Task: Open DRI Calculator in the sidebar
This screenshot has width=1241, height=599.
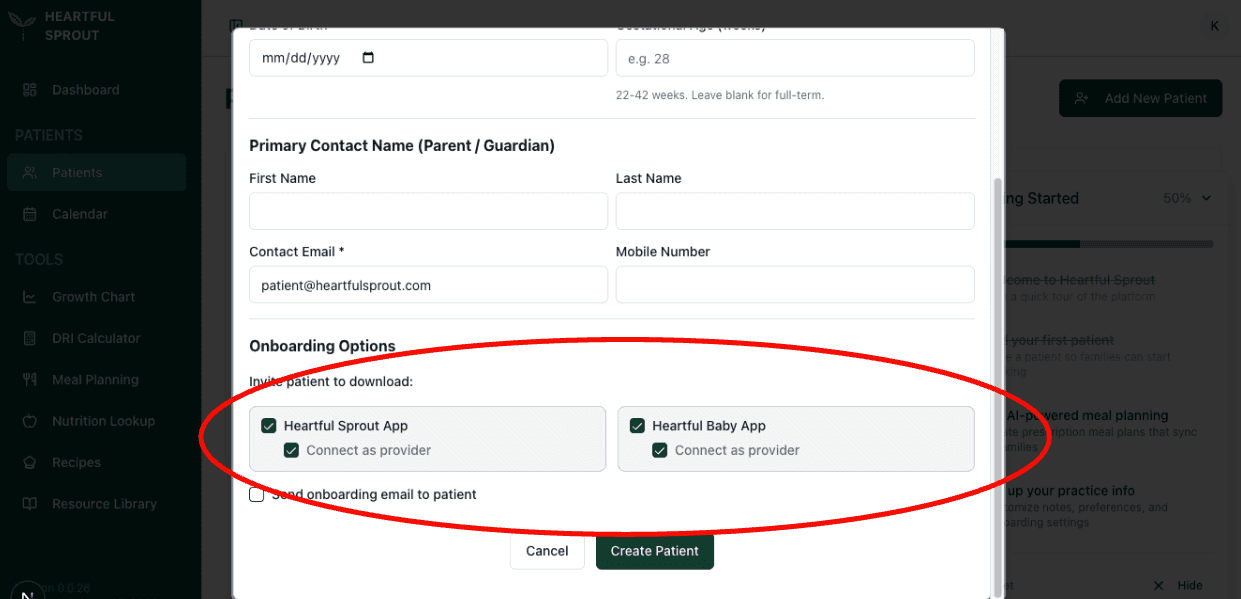Action: click(96, 338)
